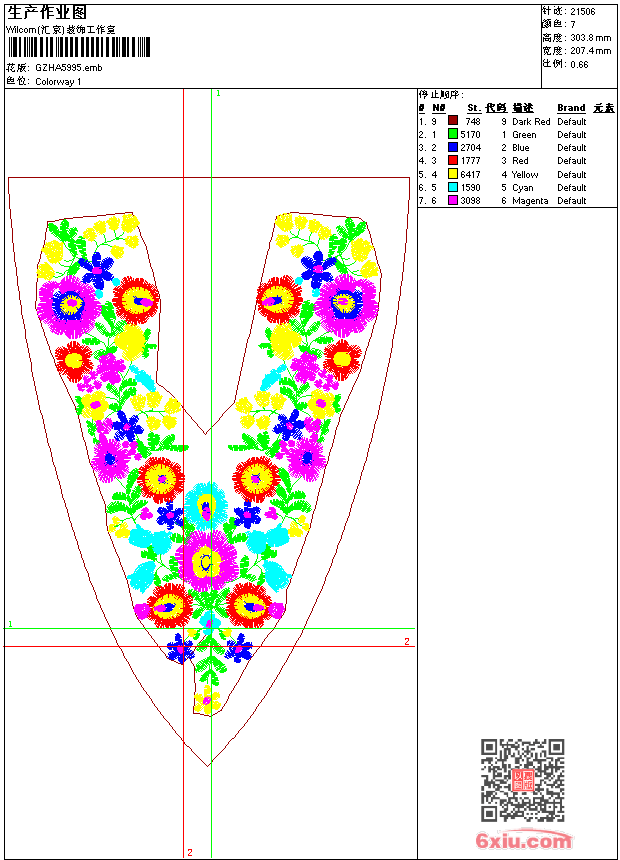Screen dimensions: 620x860
Task: Click the Dark Red color swatch
Action: pos(453,121)
